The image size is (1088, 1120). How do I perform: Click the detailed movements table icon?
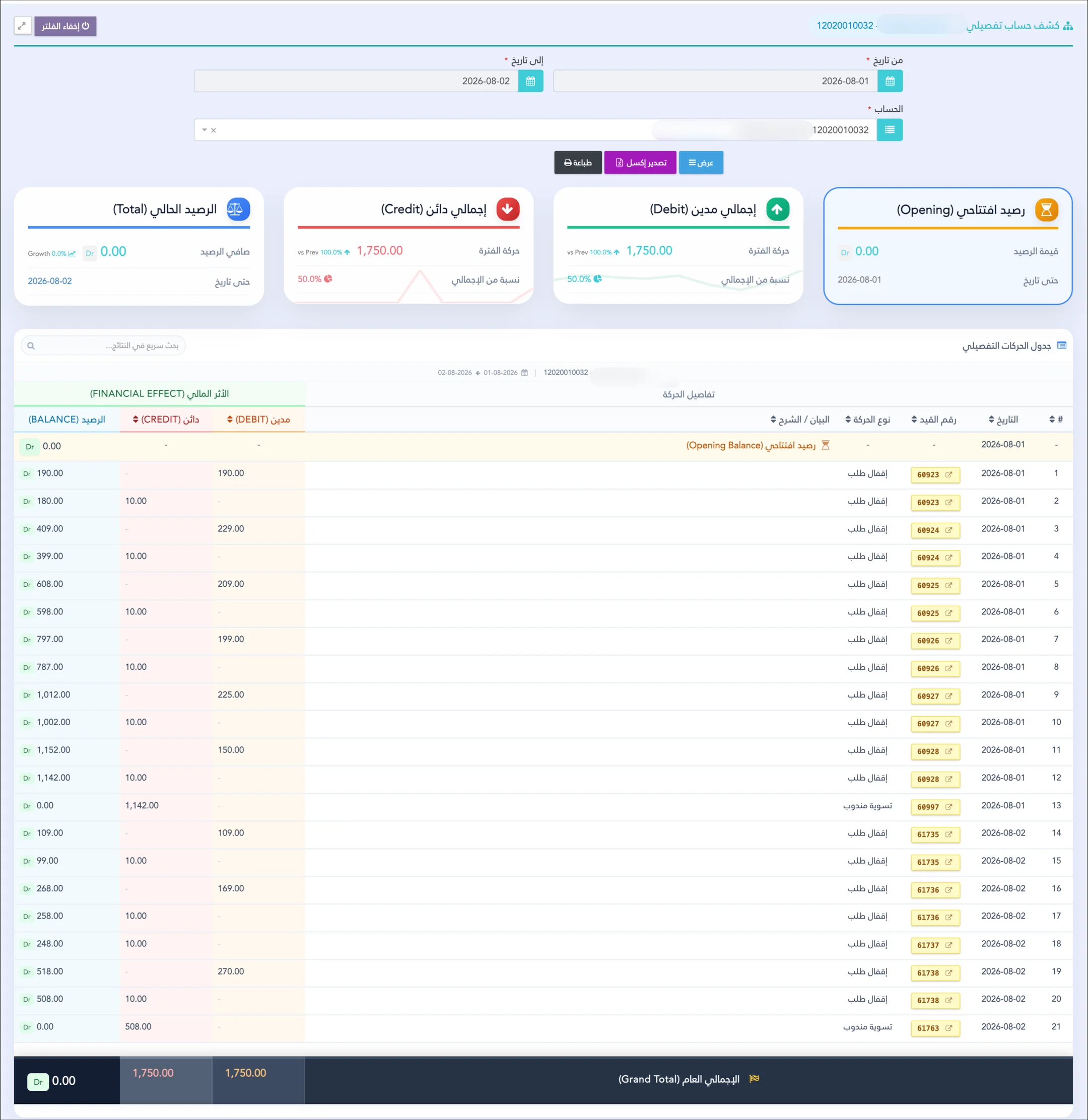pyautogui.click(x=1062, y=345)
